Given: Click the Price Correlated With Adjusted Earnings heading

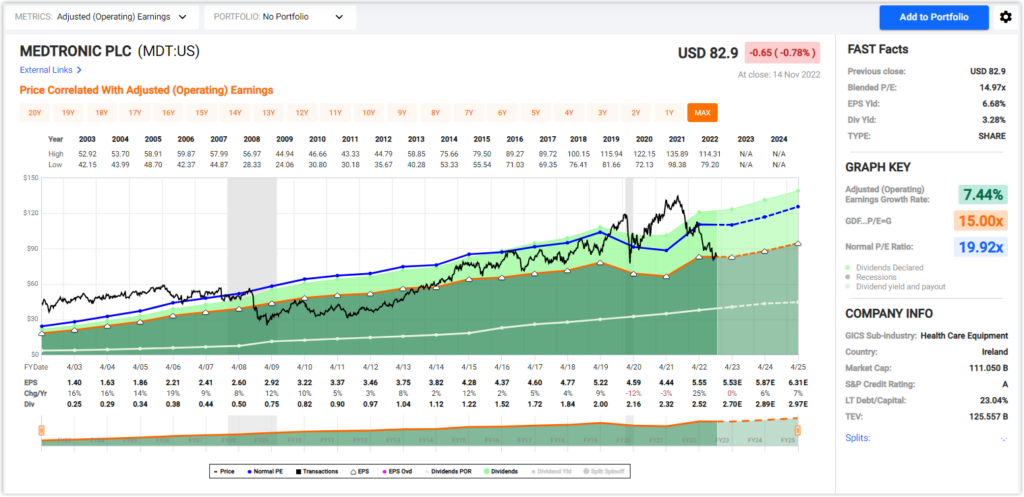Looking at the screenshot, I should (x=146, y=90).
